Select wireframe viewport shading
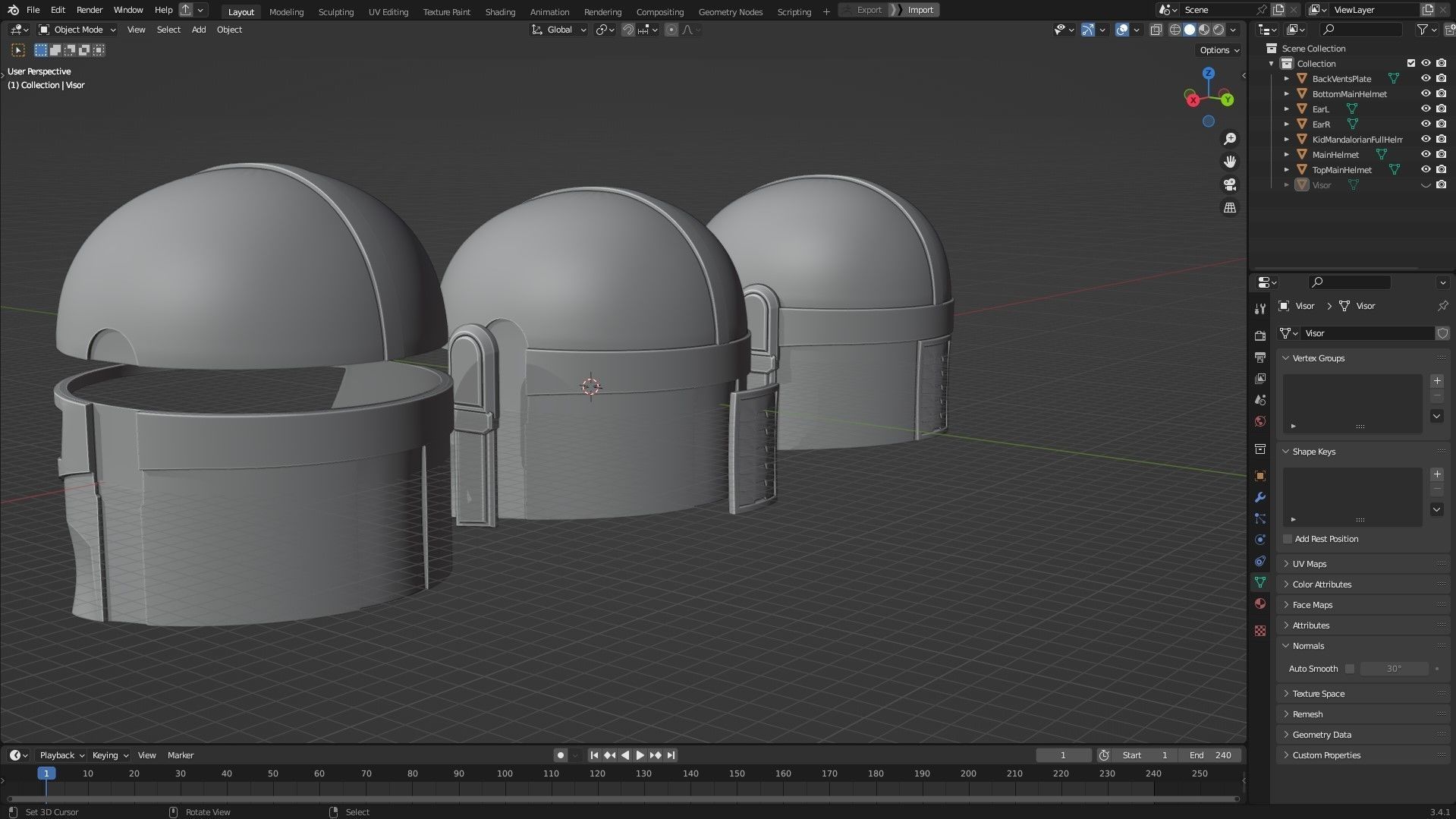Image resolution: width=1456 pixels, height=819 pixels. click(x=1175, y=30)
